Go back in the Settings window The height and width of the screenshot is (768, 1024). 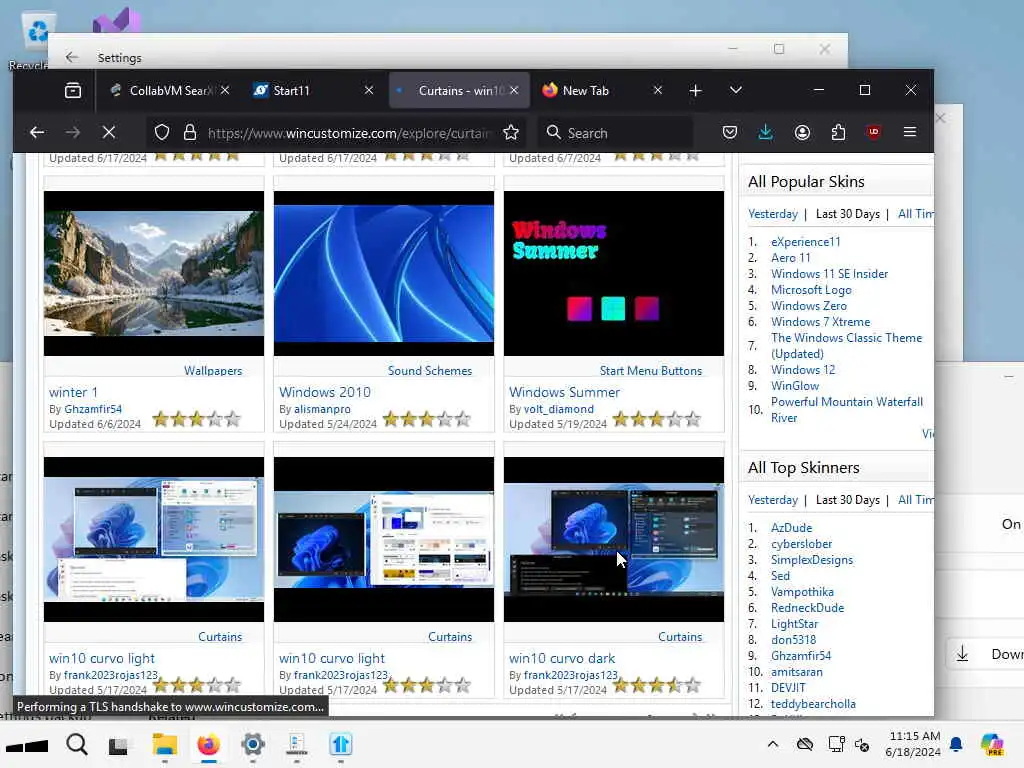point(72,57)
